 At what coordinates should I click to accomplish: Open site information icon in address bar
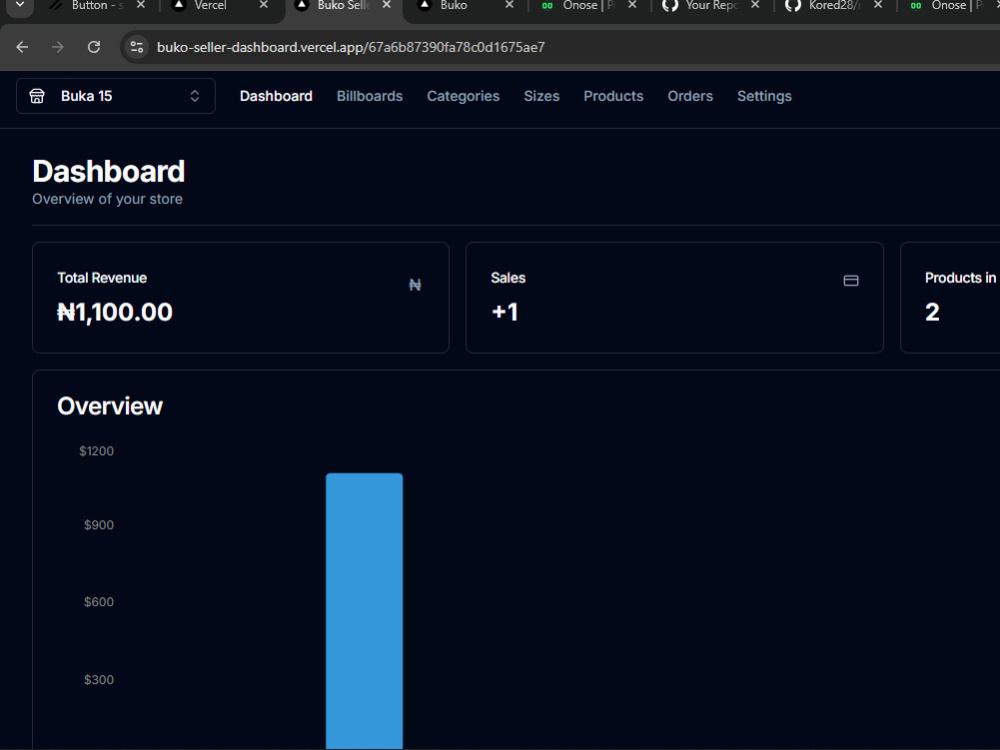click(136, 47)
